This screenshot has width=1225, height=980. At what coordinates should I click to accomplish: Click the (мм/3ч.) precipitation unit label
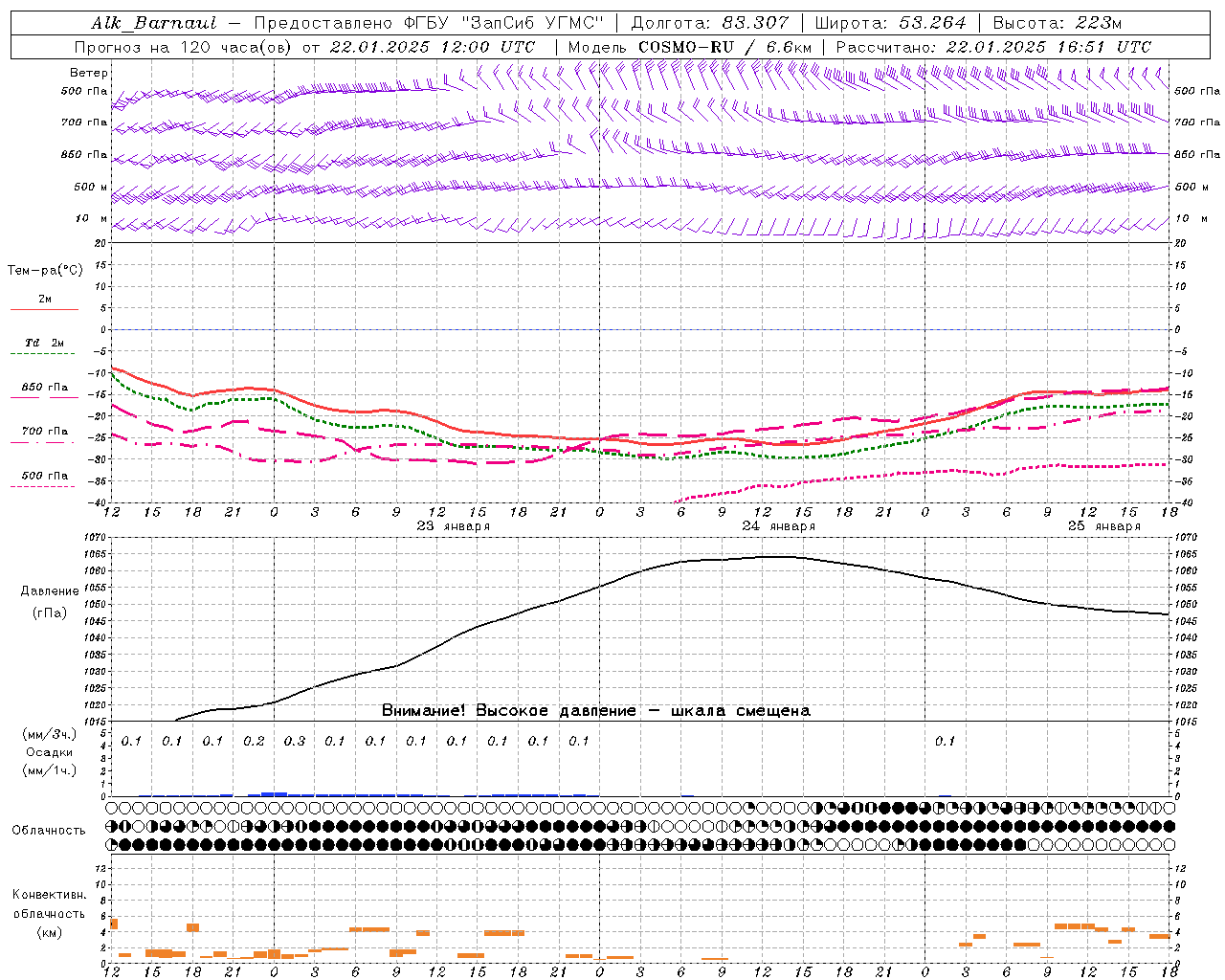(x=50, y=734)
